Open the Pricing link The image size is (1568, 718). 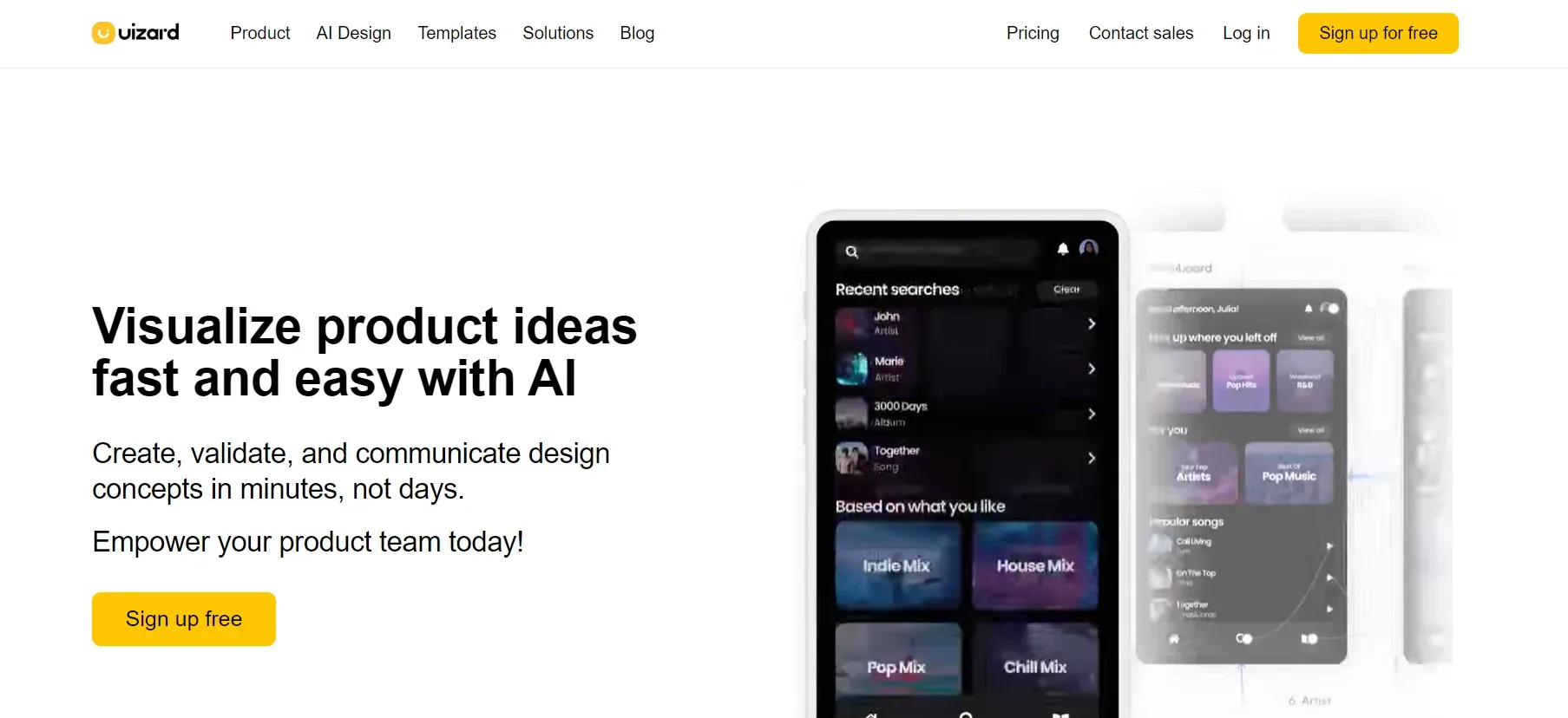click(x=1033, y=33)
